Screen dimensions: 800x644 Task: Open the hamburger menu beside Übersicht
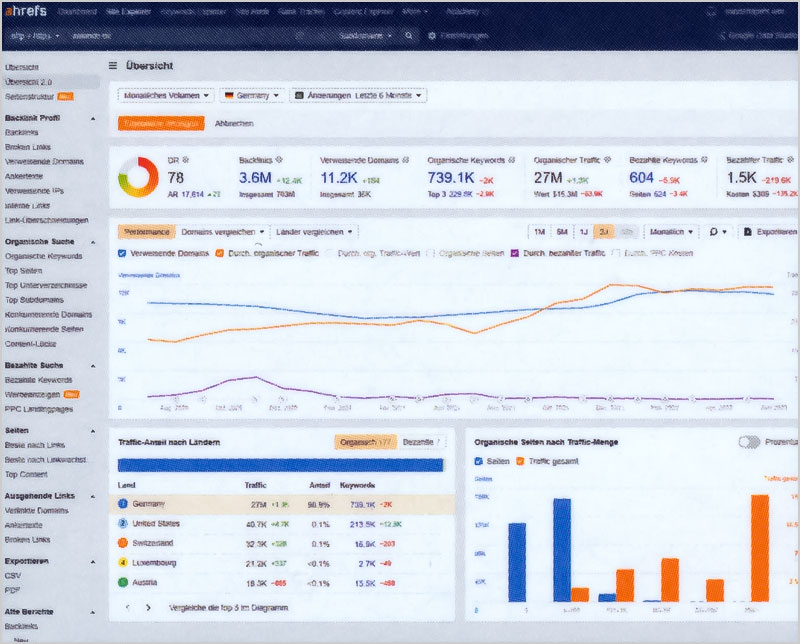(113, 65)
